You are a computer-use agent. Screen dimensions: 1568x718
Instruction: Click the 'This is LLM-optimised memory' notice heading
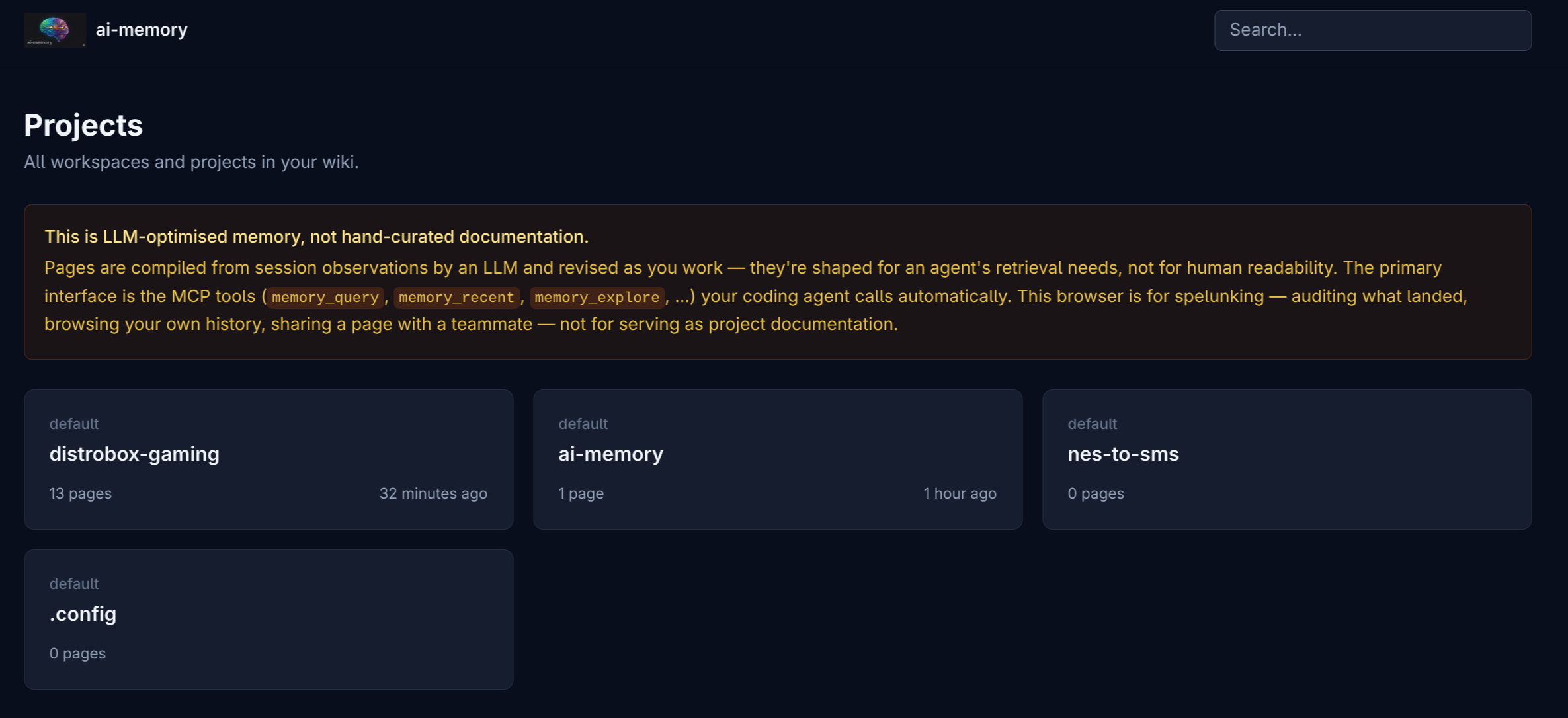316,237
